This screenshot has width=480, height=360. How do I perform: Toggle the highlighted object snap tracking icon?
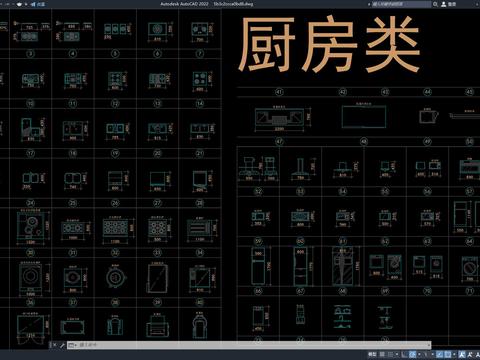coord(439,354)
